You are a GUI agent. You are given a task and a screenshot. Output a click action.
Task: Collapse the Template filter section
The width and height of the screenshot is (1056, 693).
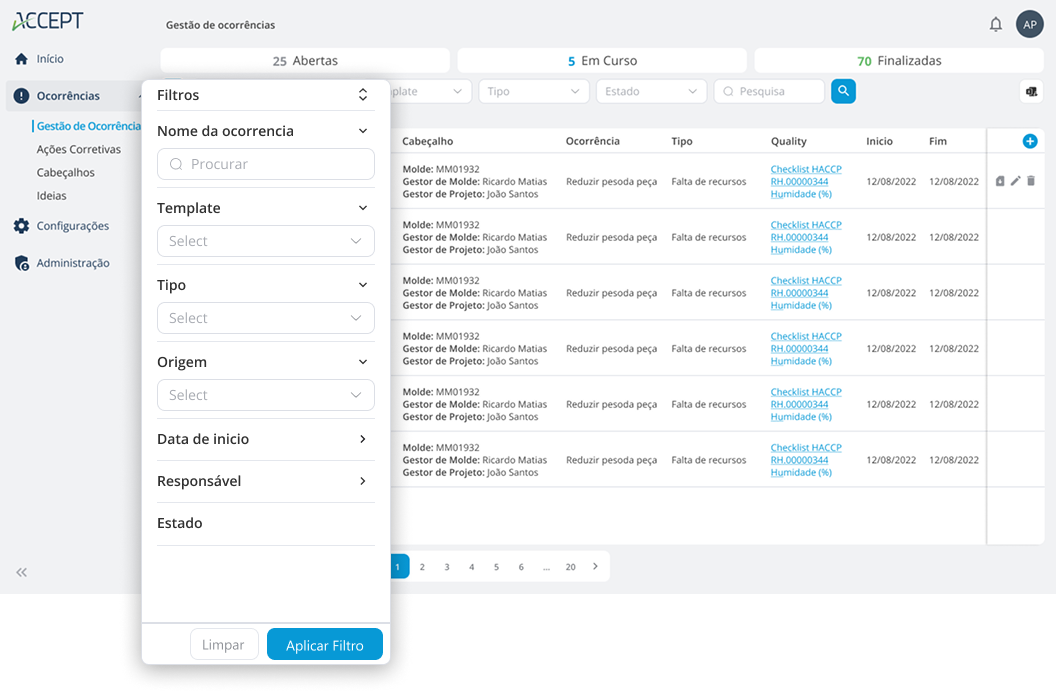(363, 208)
